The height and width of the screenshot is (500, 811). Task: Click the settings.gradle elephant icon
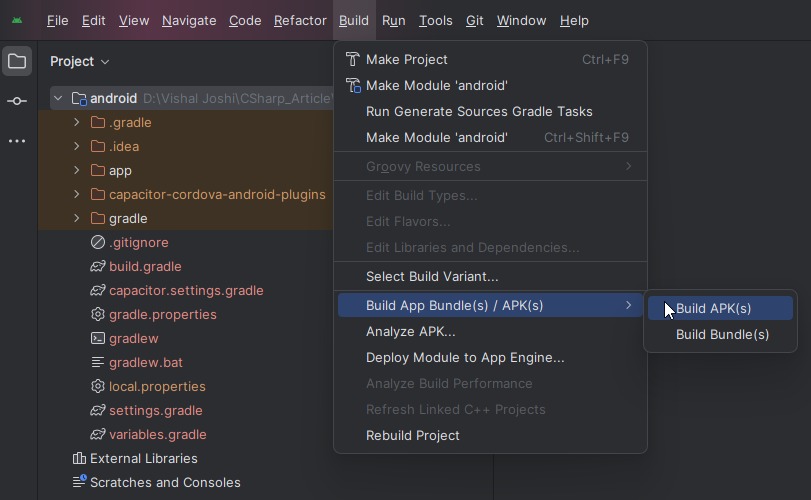coord(98,410)
